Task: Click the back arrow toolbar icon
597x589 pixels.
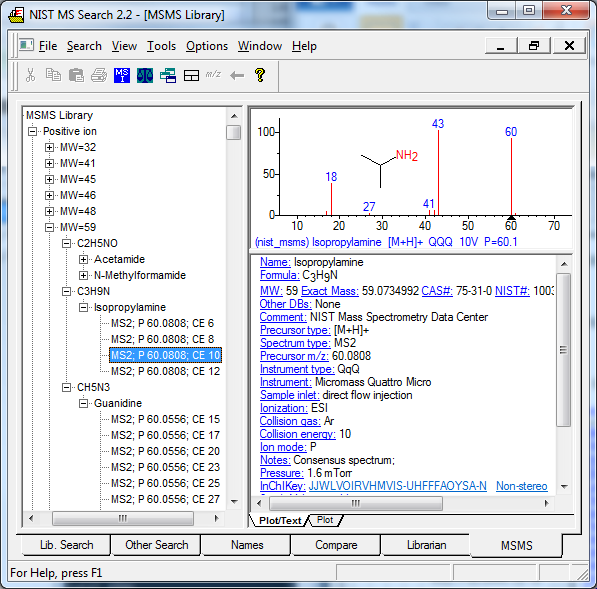Action: click(x=237, y=75)
